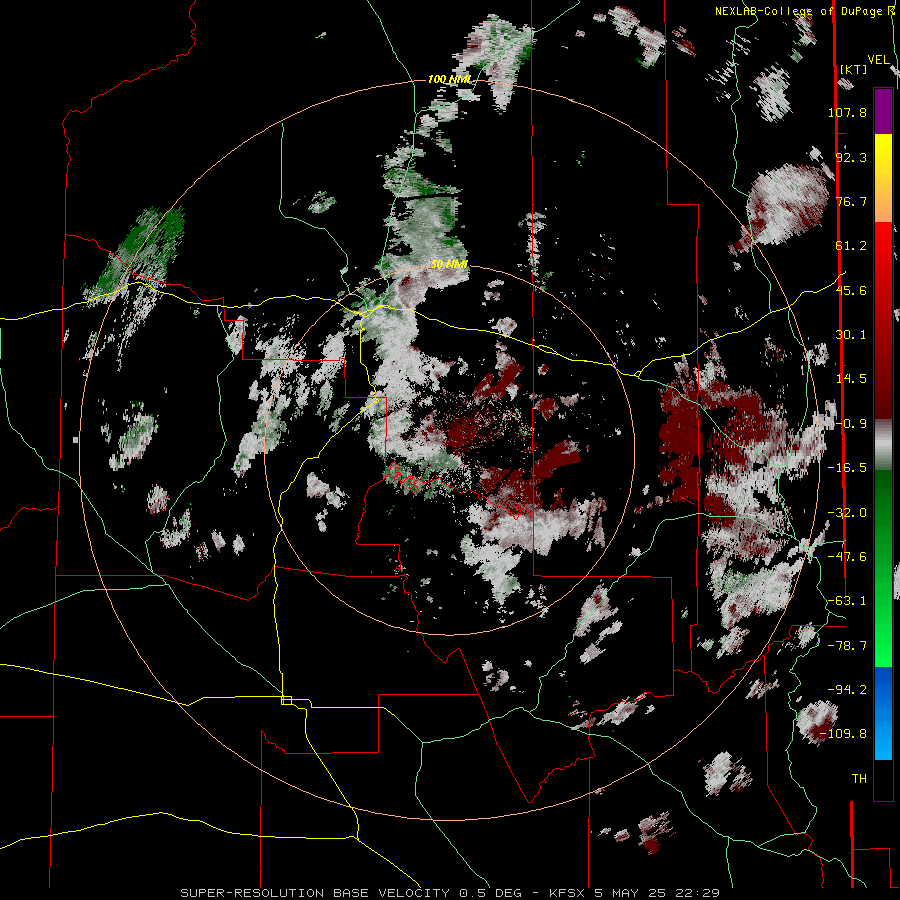Screen dimensions: 900x900
Task: Click the -47.6 value on velocity scale
Action: coord(847,557)
